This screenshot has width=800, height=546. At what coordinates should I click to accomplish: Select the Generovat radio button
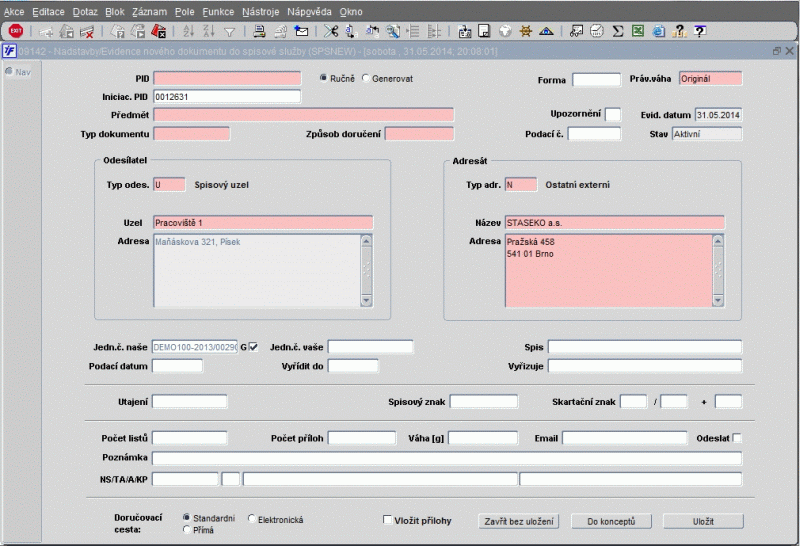pyautogui.click(x=365, y=78)
